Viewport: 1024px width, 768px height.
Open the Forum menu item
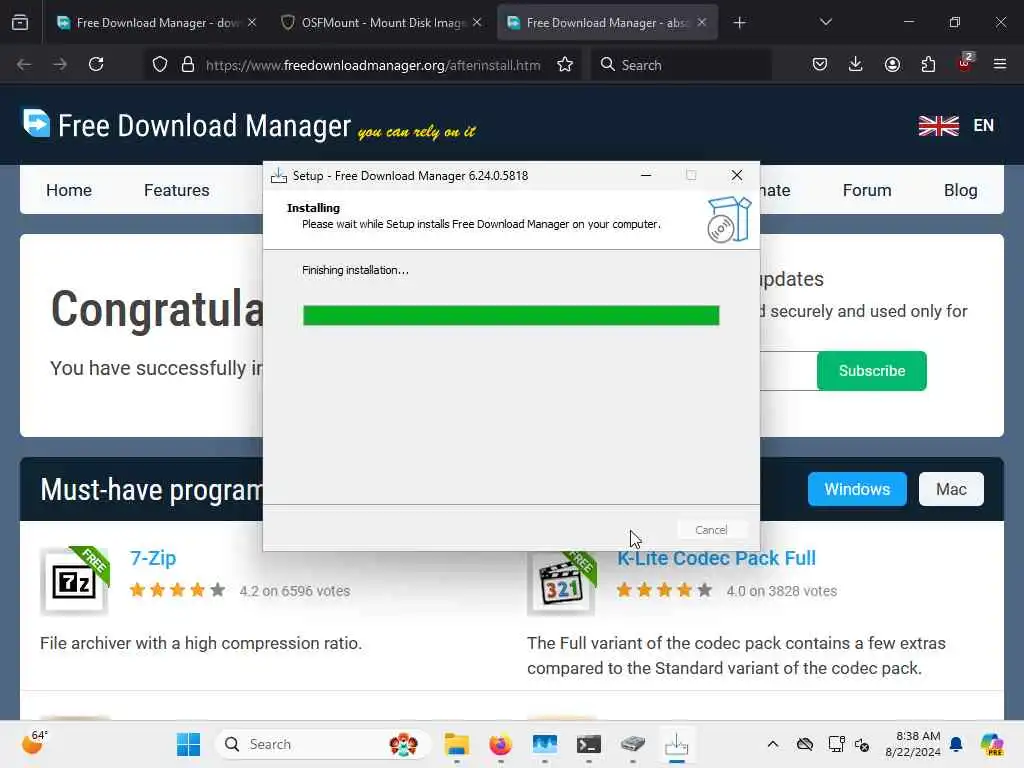867,190
